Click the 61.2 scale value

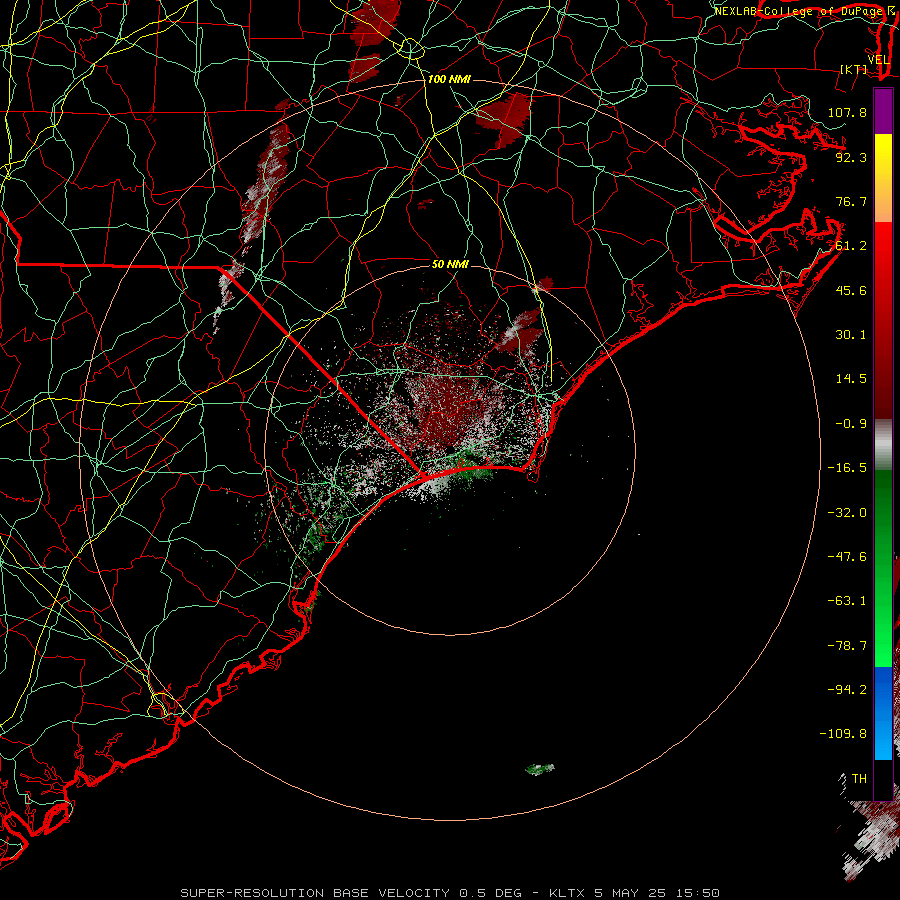tap(851, 246)
